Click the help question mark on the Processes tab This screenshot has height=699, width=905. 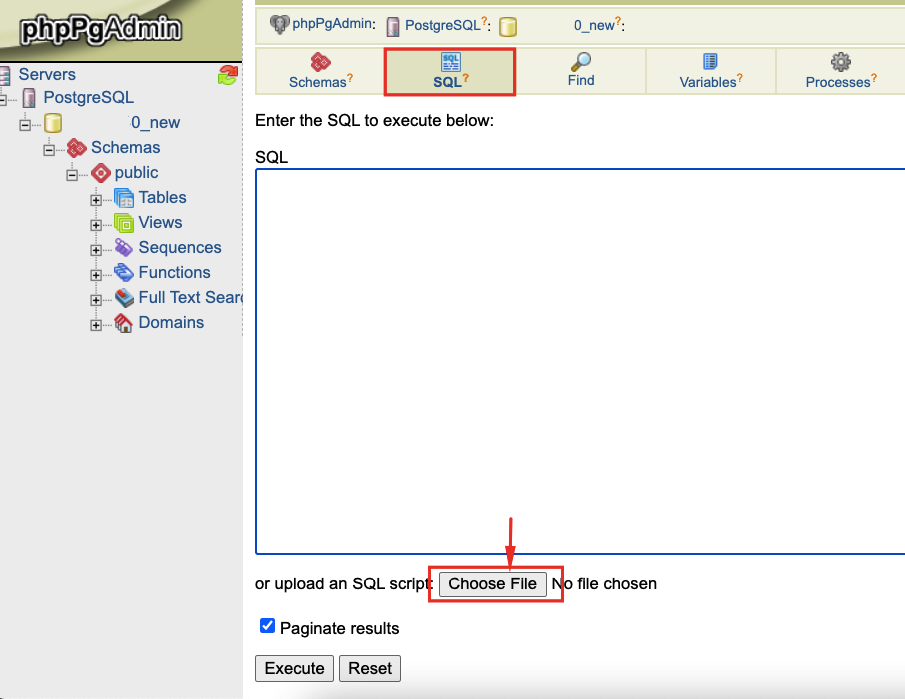pyautogui.click(x=874, y=77)
